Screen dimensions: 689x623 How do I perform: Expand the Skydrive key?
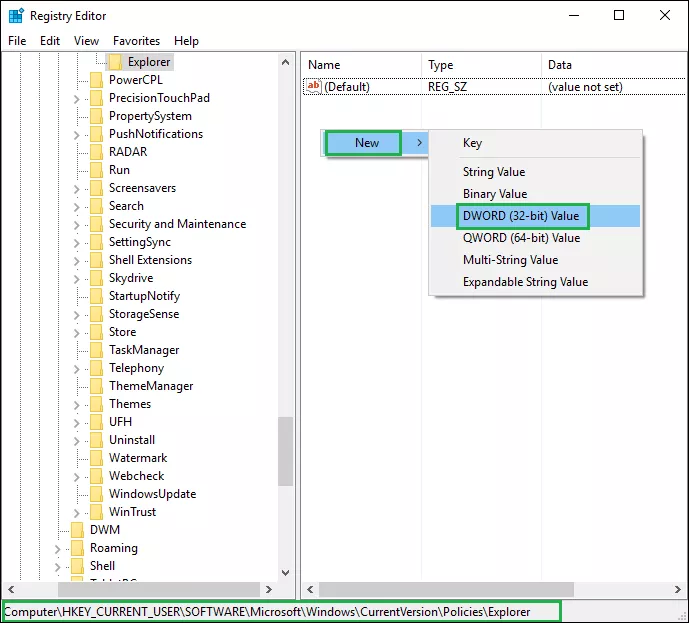76,279
